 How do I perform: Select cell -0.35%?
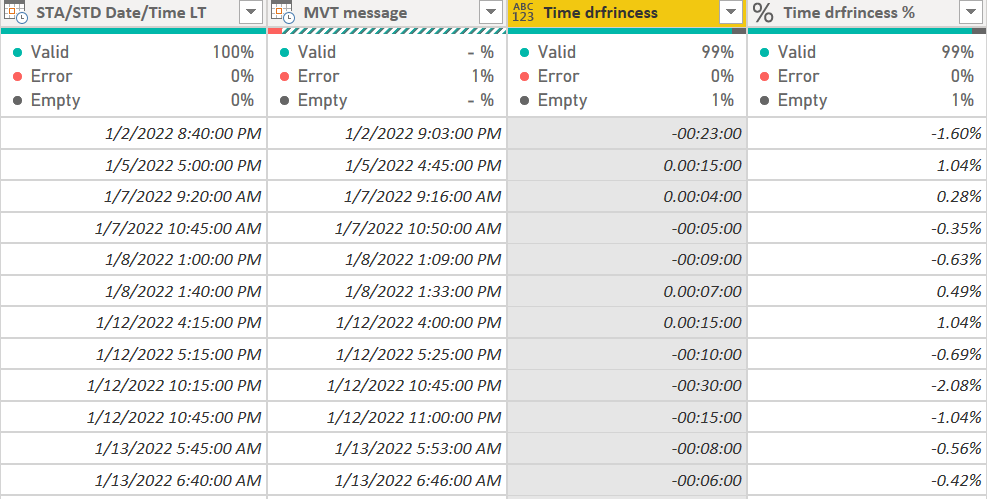[x=867, y=228]
